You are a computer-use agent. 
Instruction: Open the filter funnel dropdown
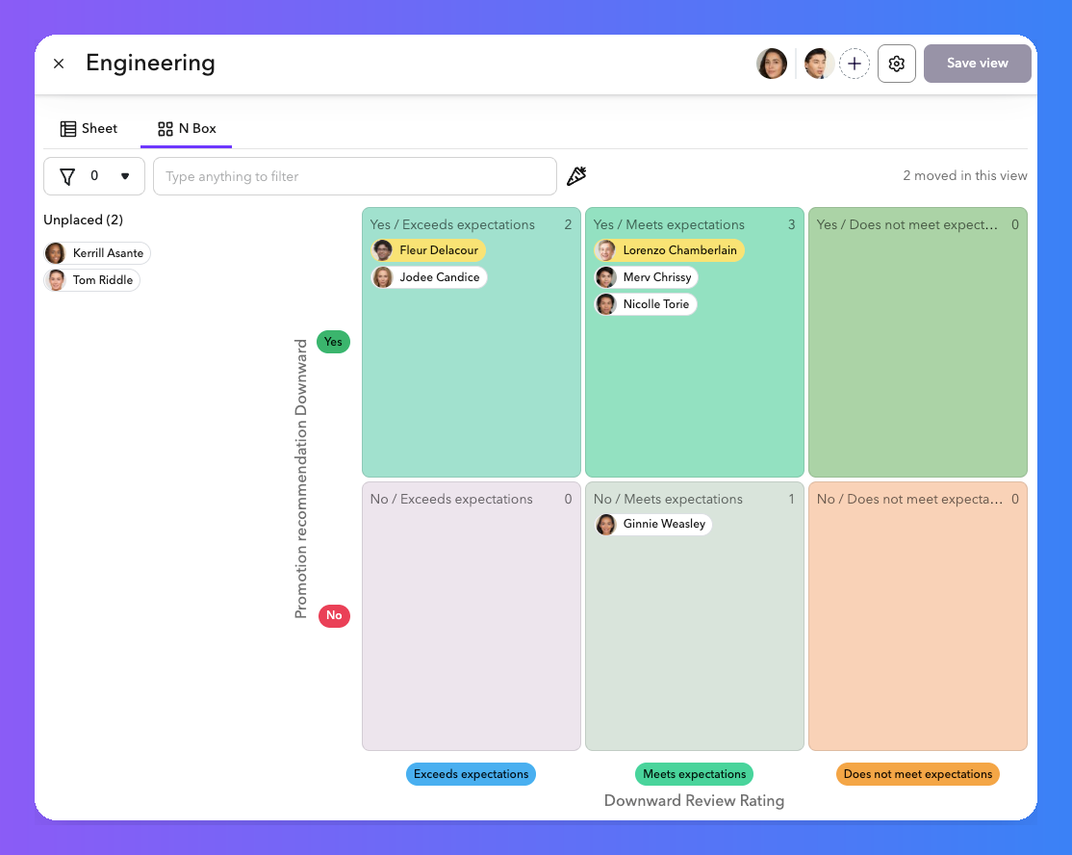pyautogui.click(x=94, y=176)
